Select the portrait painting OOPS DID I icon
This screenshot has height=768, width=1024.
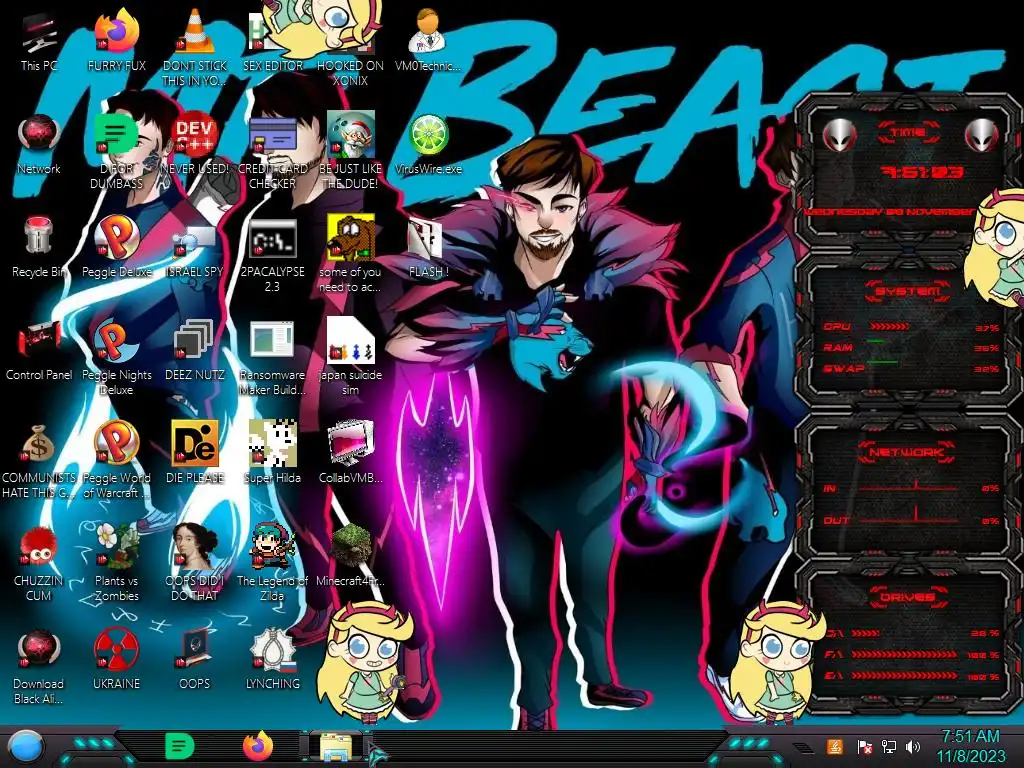tap(195, 547)
